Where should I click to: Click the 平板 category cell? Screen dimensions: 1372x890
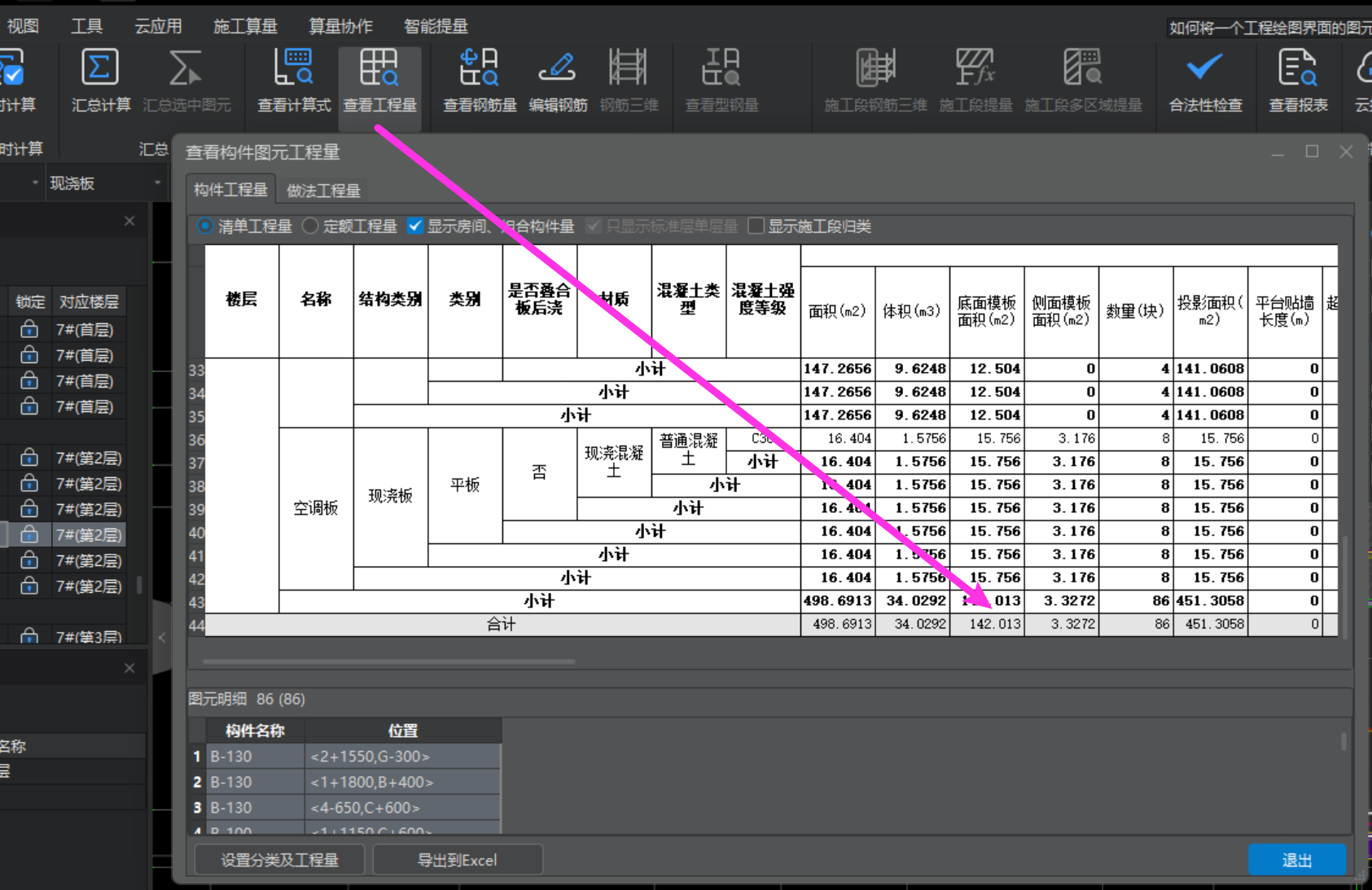coord(465,484)
